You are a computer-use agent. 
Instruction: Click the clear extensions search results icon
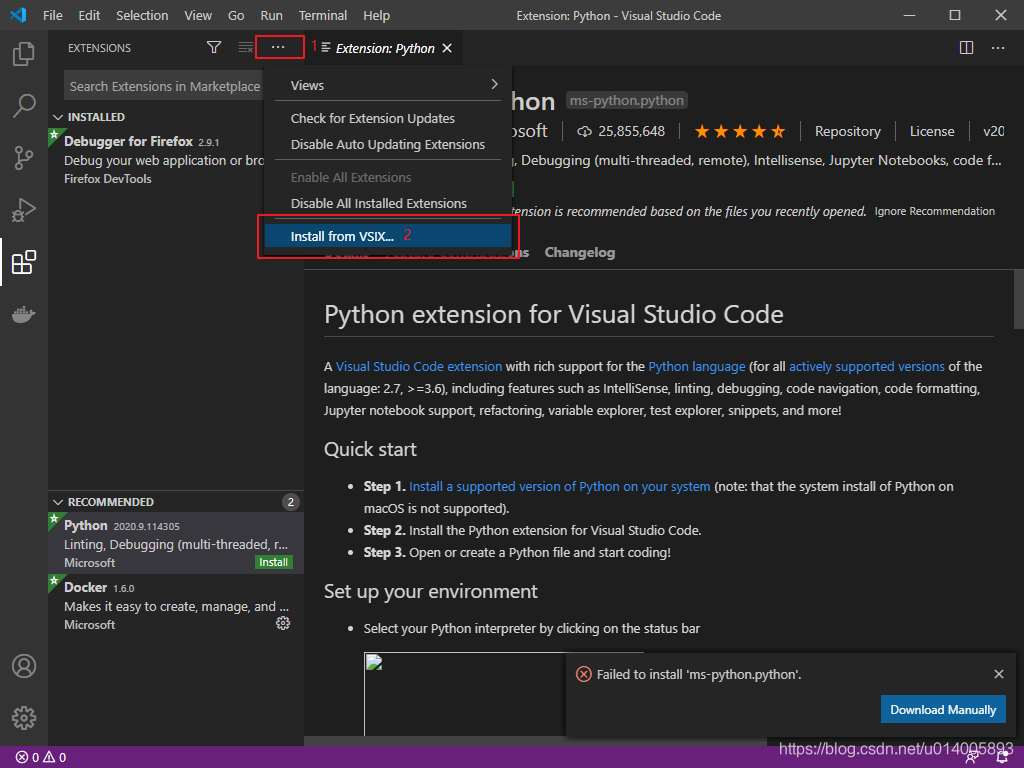246,48
